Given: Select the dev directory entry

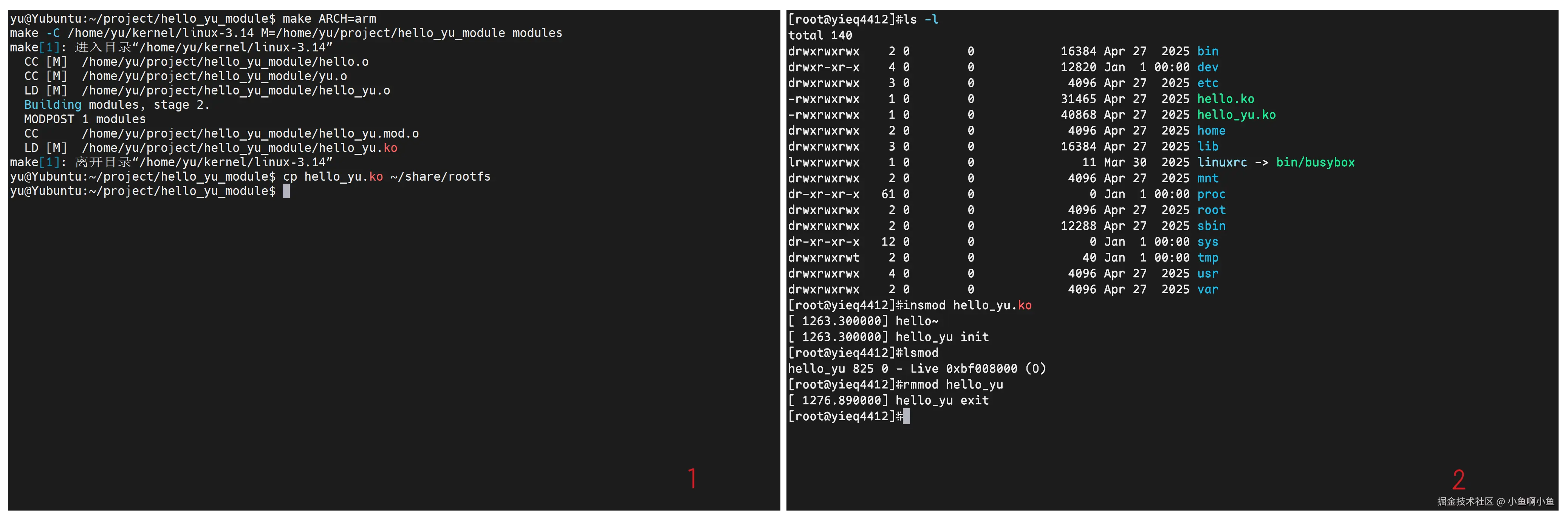Looking at the screenshot, I should pos(1208,67).
